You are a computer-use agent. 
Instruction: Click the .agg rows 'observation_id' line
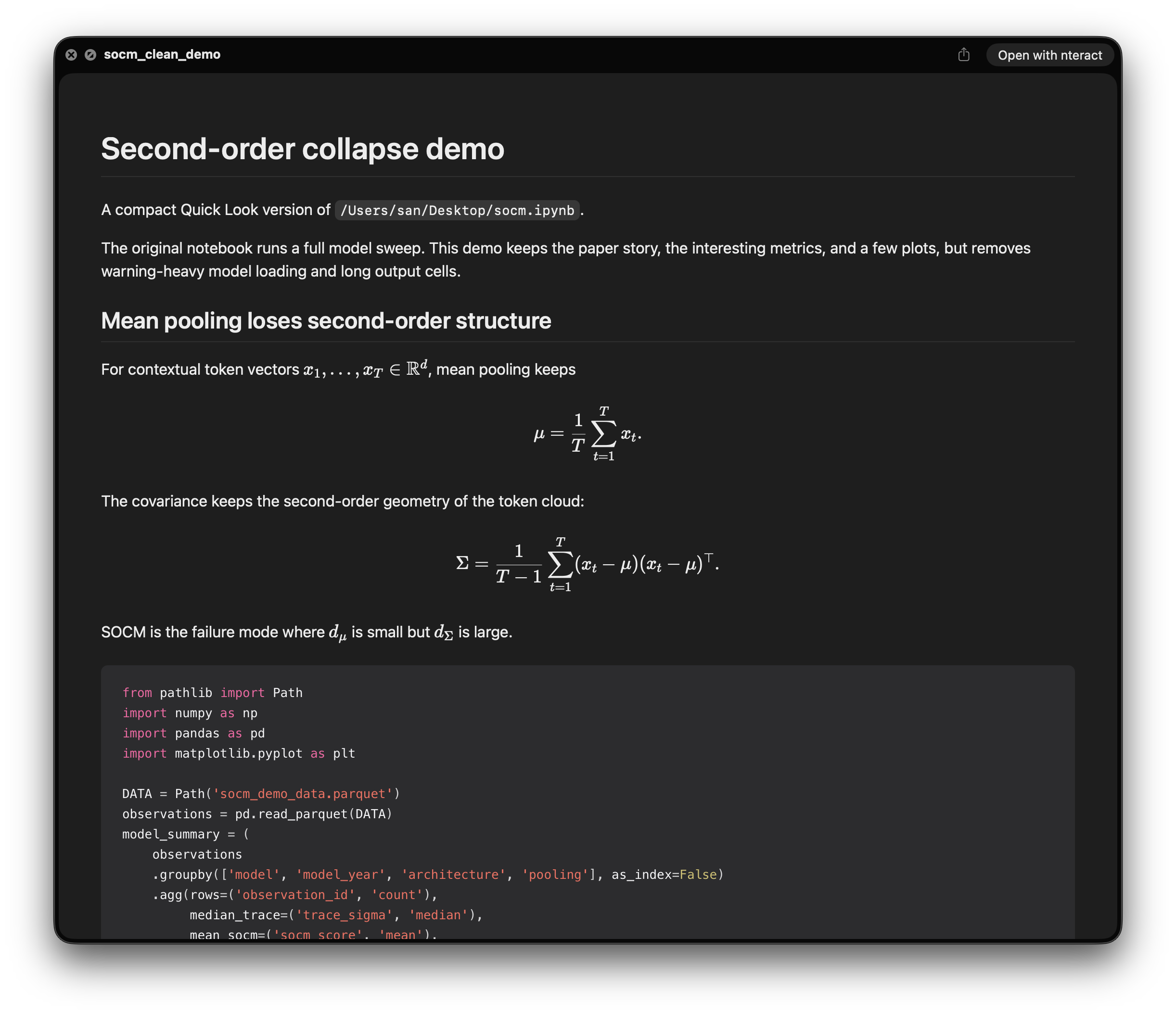coord(294,895)
